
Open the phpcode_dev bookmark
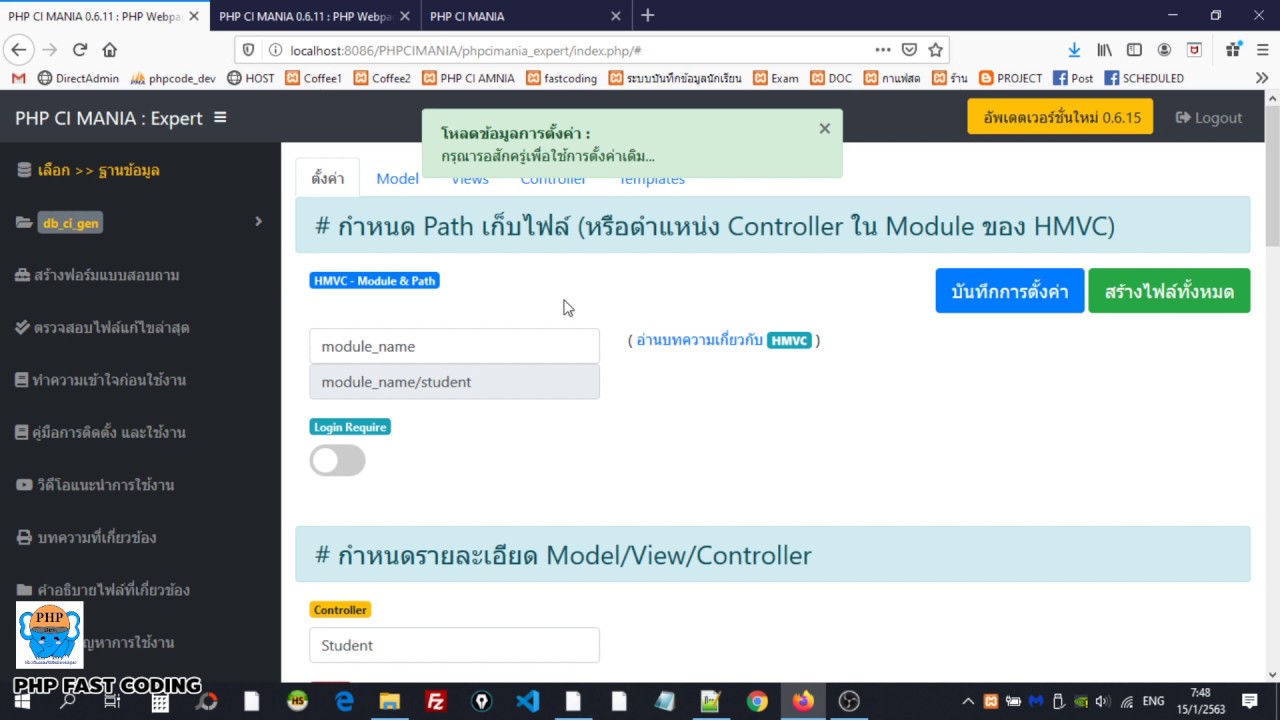point(173,78)
